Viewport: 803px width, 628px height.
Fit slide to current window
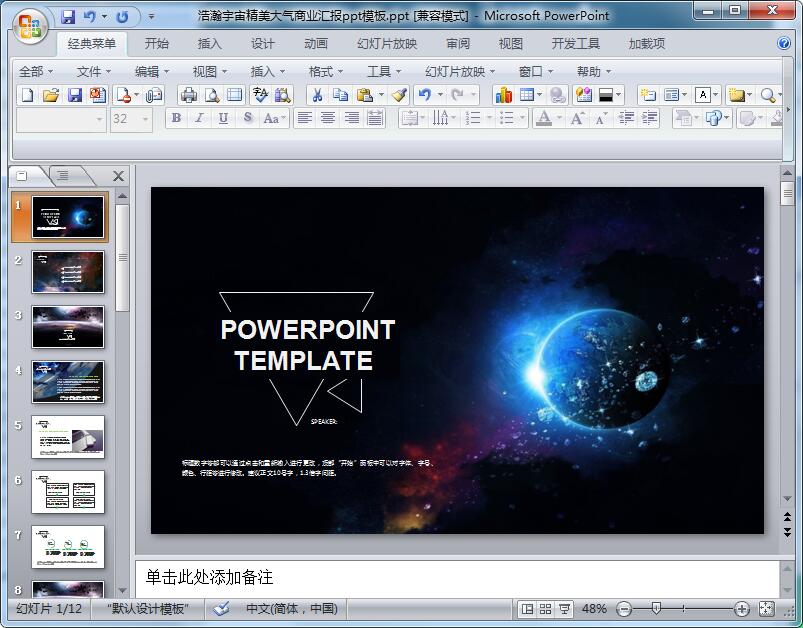(x=766, y=609)
